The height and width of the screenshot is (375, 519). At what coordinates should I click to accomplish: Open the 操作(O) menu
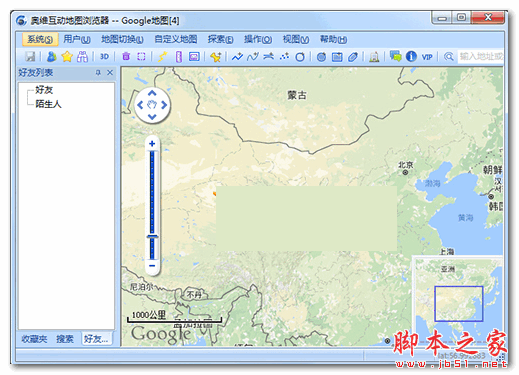[258, 39]
